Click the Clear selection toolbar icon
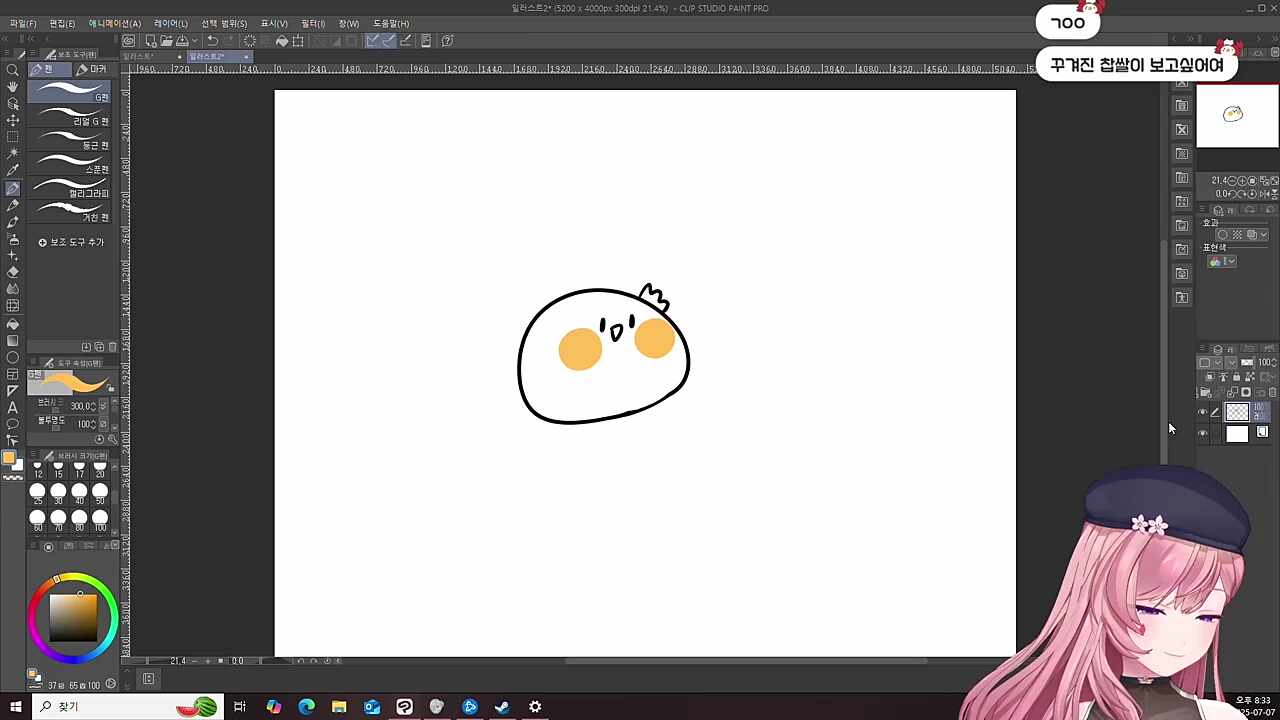1280x720 pixels. [x=250, y=41]
